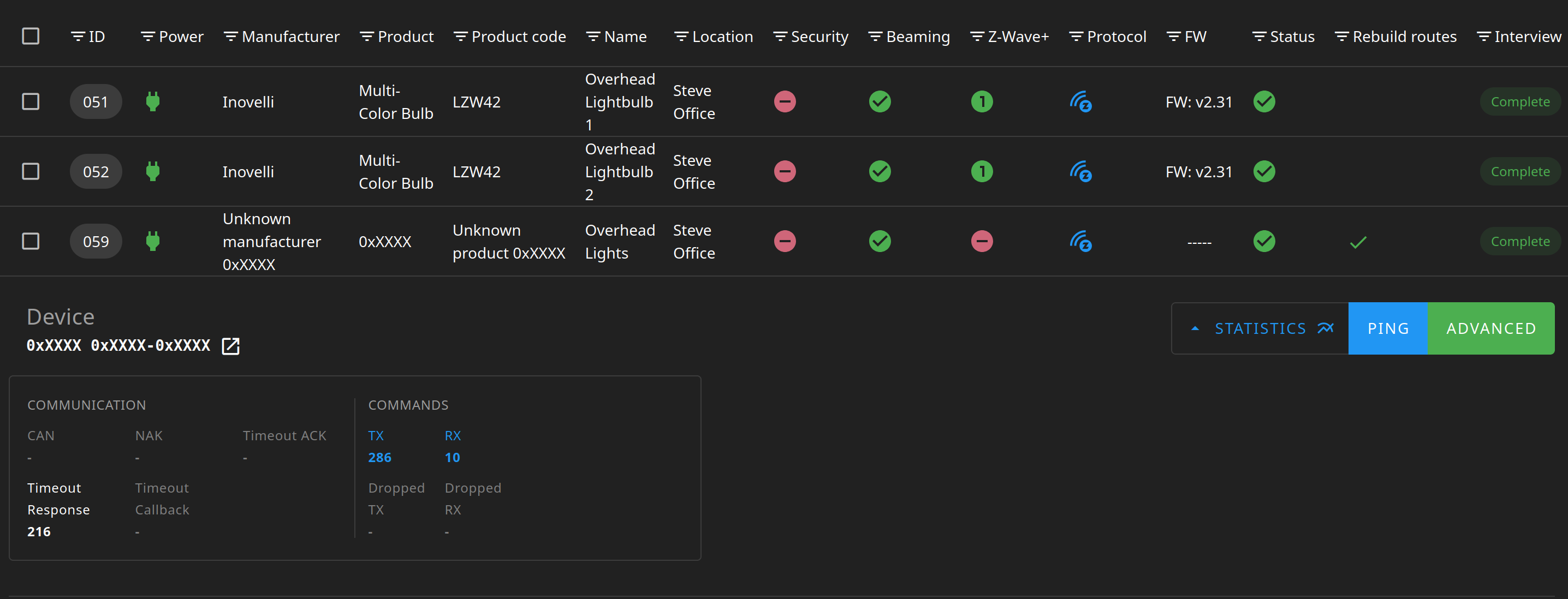Select the checkbox for node 059
The width and height of the screenshot is (1568, 599).
tap(31, 242)
